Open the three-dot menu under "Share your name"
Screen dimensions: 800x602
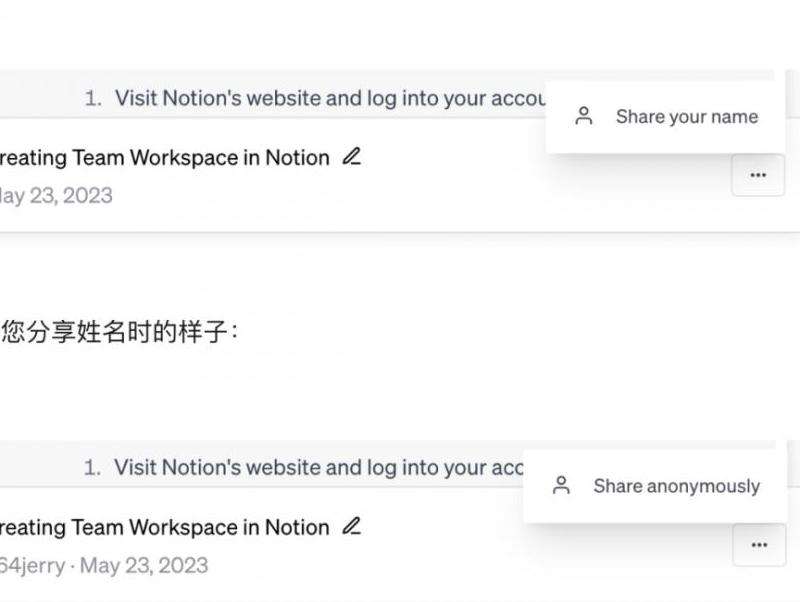point(757,175)
